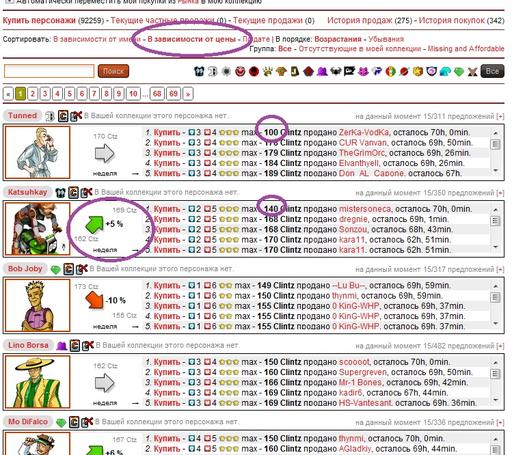This screenshot has width=512, height=455.
Task: Filter by the yellow paw clan icon
Action: tap(267, 71)
